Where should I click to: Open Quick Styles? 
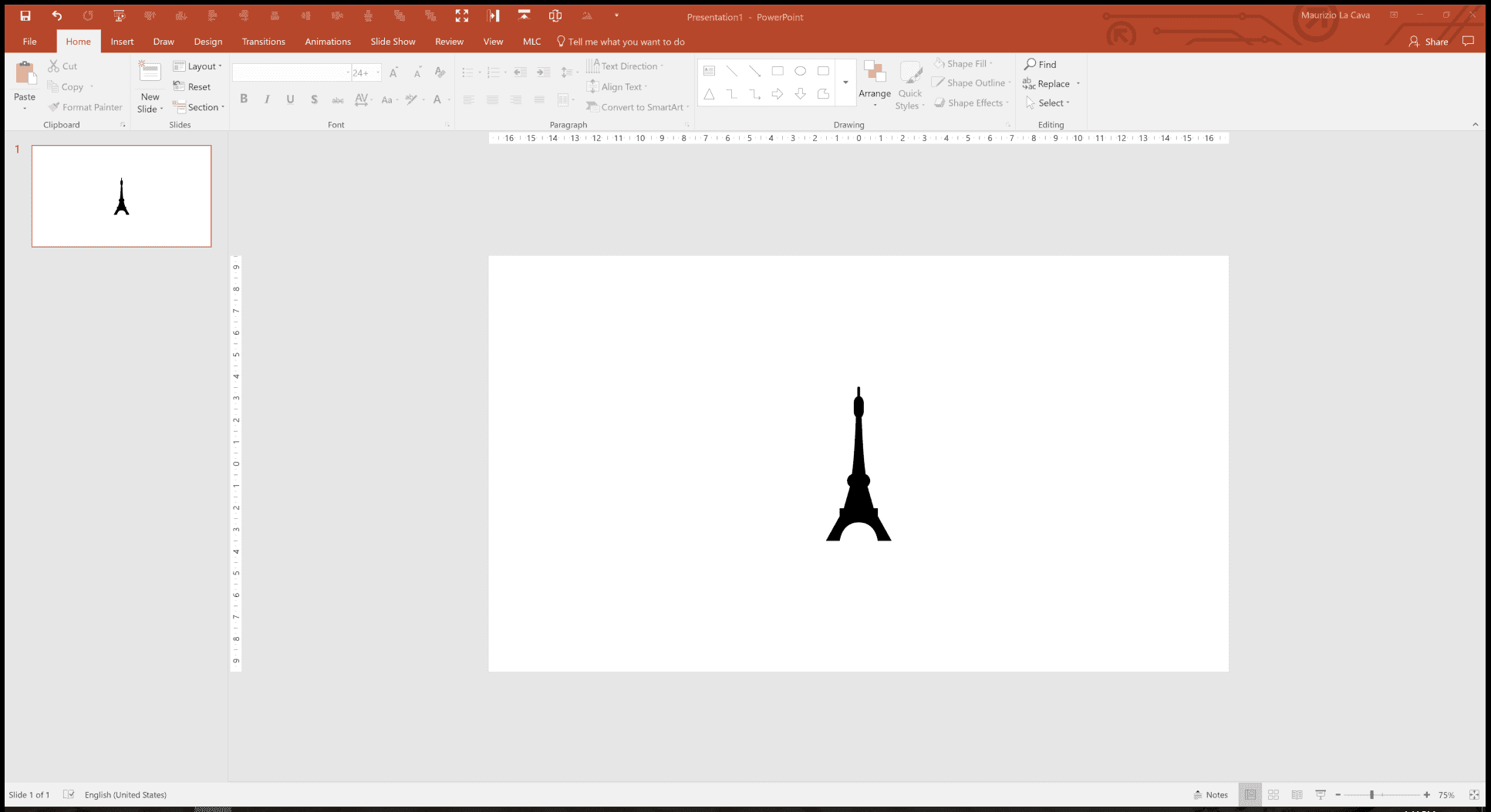click(909, 83)
